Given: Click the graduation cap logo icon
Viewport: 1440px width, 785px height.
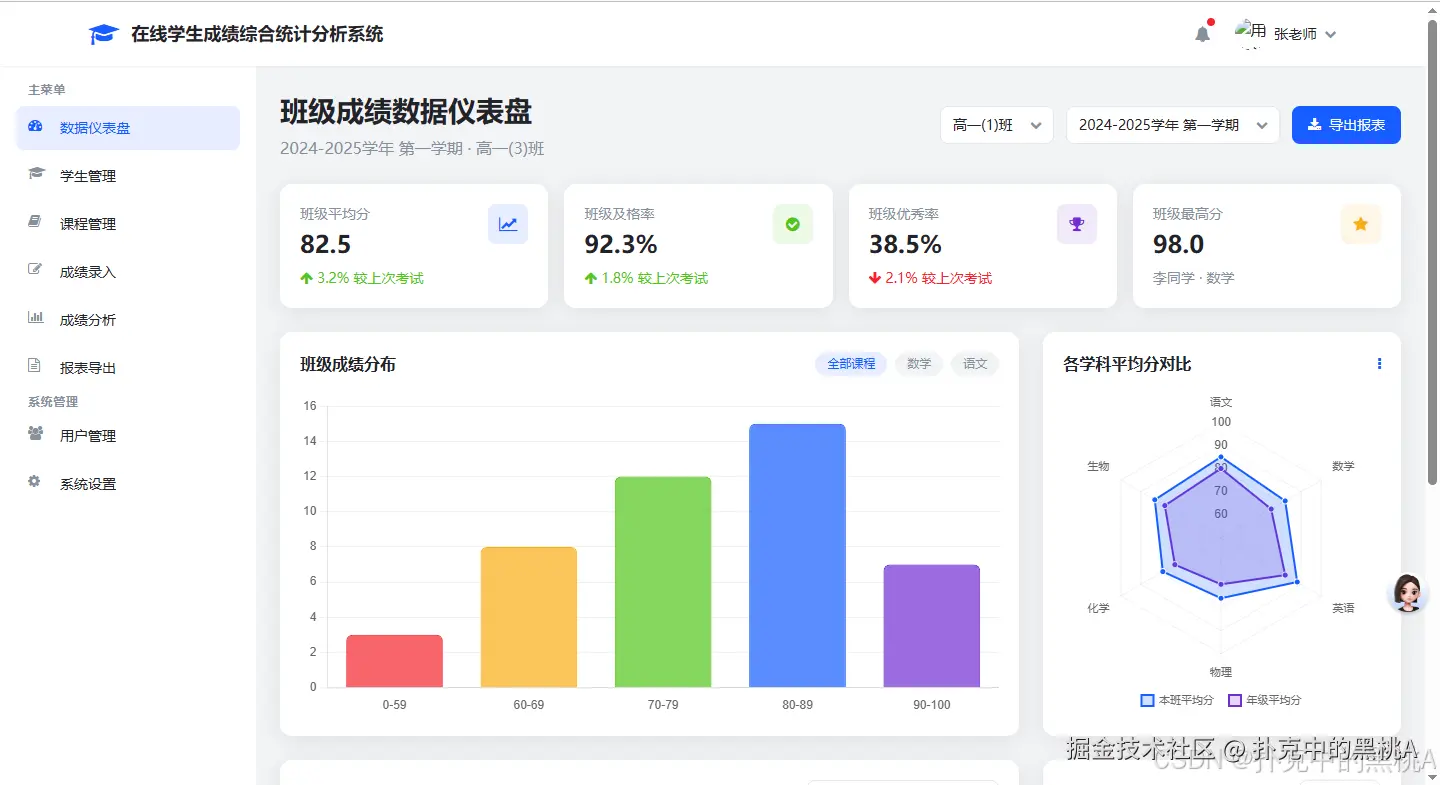Looking at the screenshot, I should [103, 34].
